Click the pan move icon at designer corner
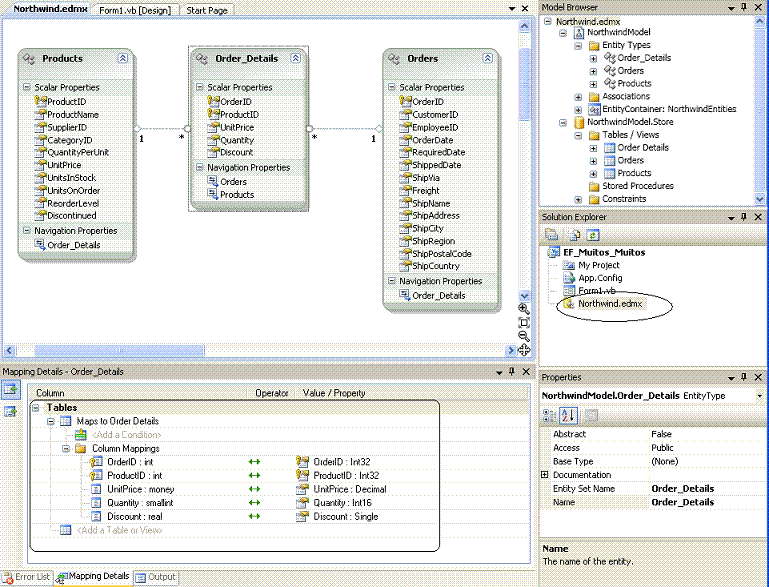 (524, 350)
